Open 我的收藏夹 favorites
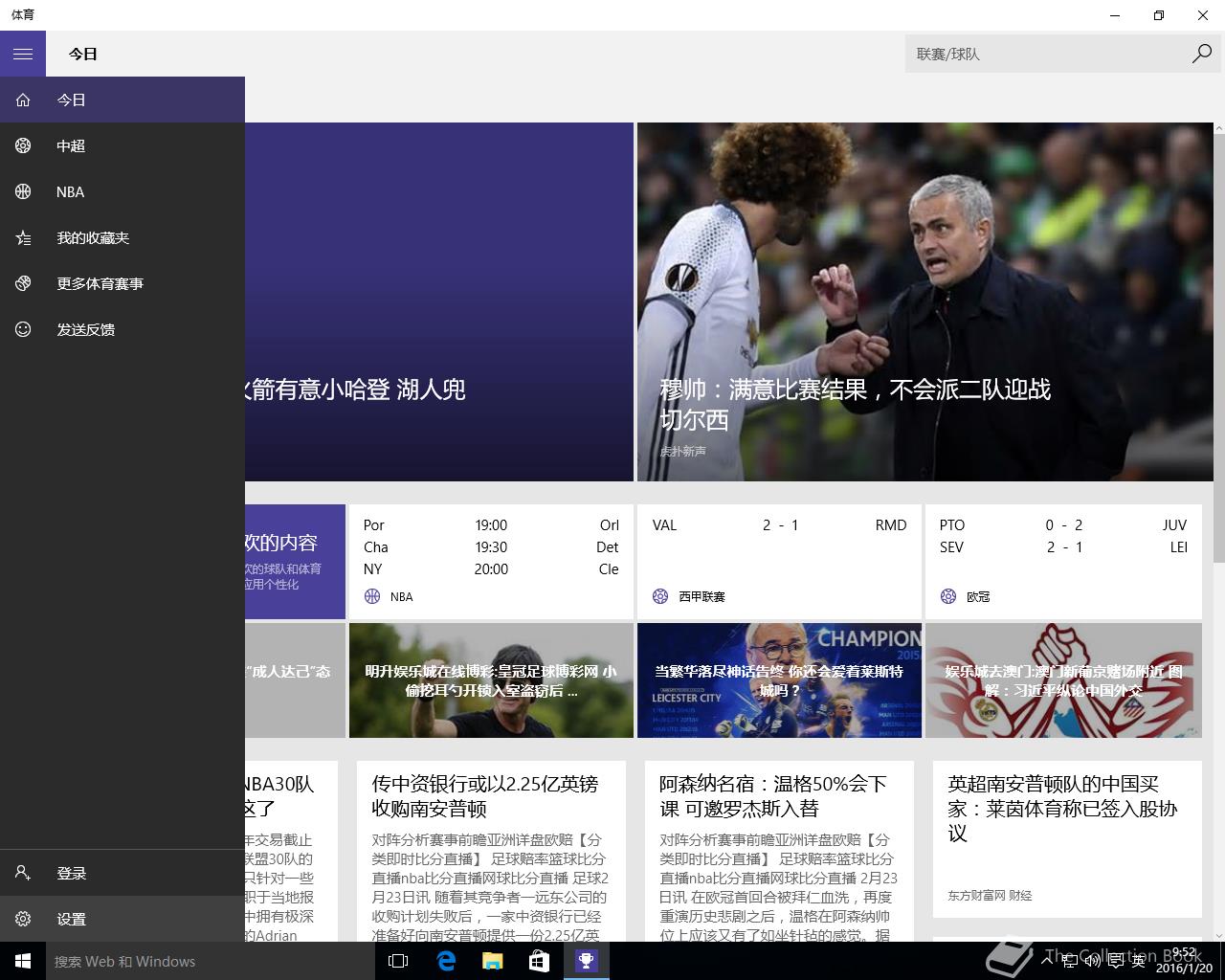Image resolution: width=1225 pixels, height=980 pixels. tap(122, 237)
